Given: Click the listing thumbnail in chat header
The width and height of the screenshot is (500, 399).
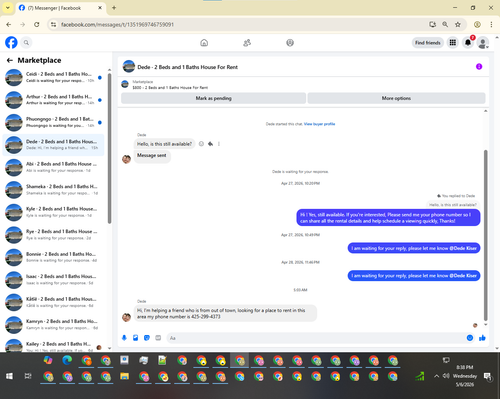Looking at the screenshot, I should (129, 67).
